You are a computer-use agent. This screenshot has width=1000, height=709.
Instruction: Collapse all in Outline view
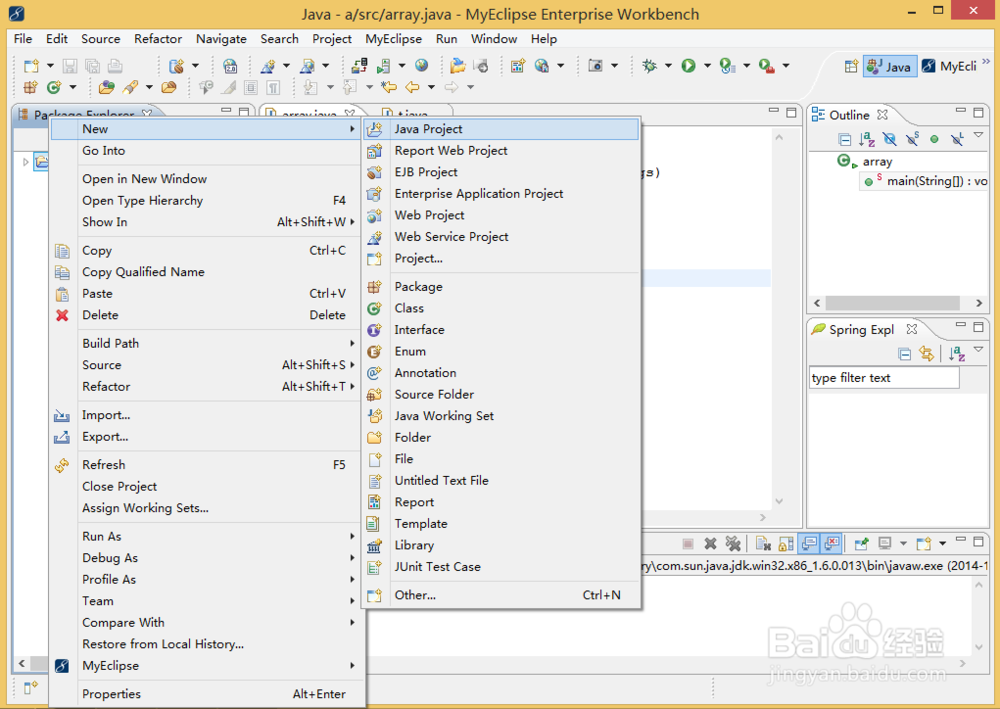(x=844, y=139)
